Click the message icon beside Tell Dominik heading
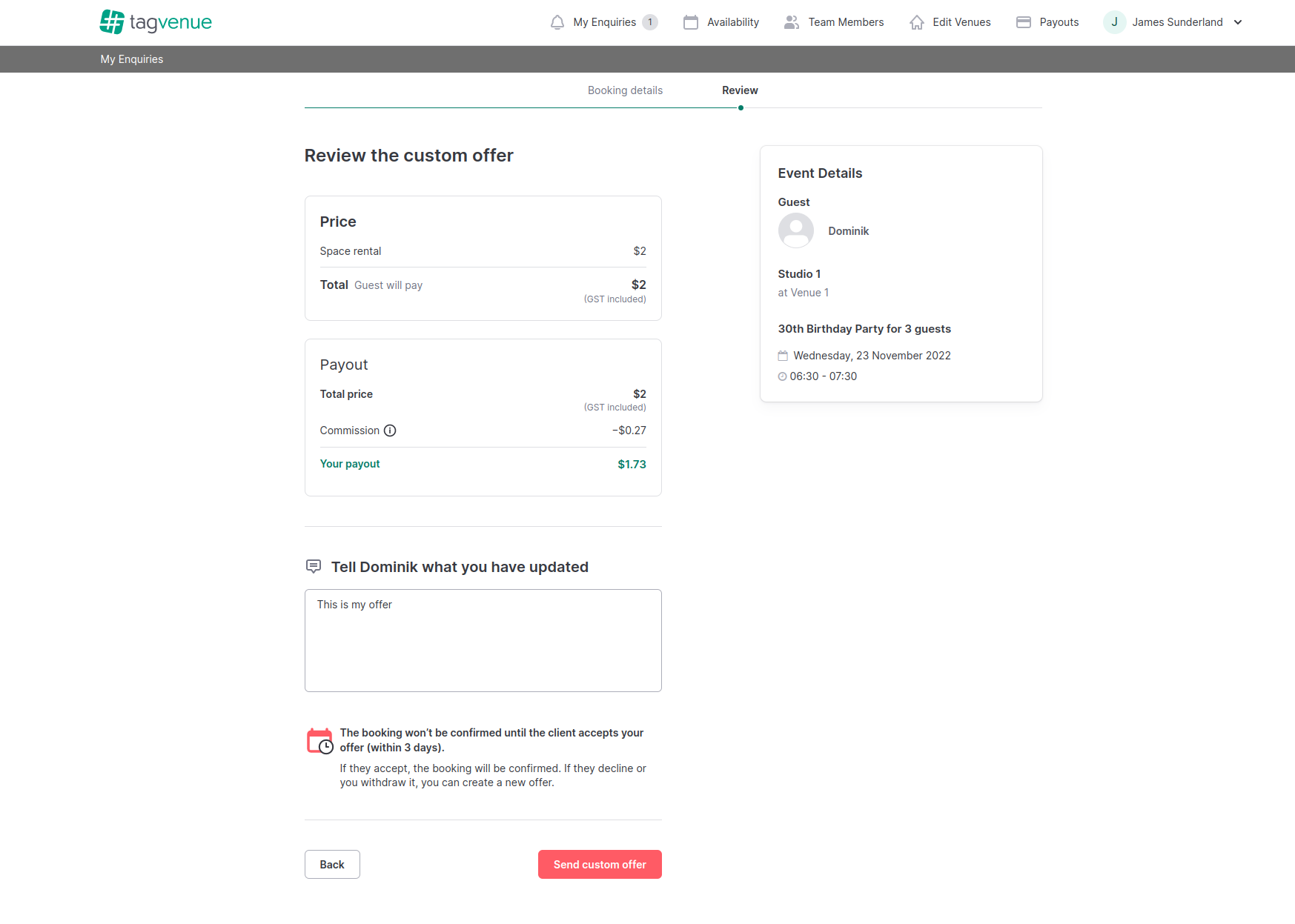 click(314, 567)
